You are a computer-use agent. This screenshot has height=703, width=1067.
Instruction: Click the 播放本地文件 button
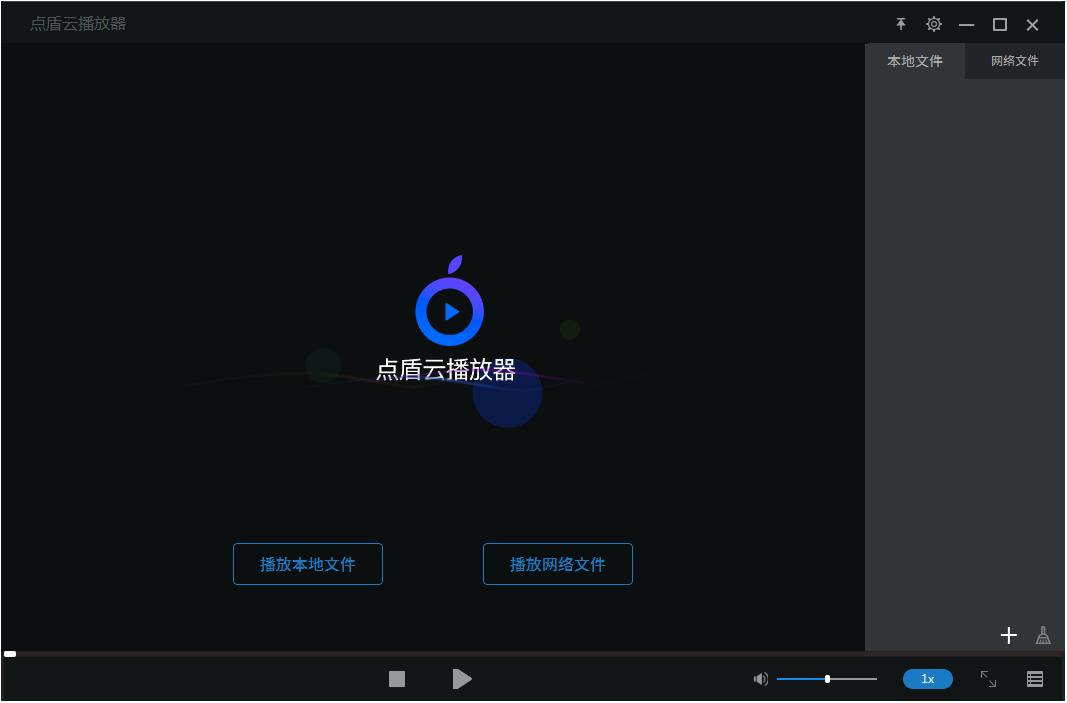[x=308, y=564]
